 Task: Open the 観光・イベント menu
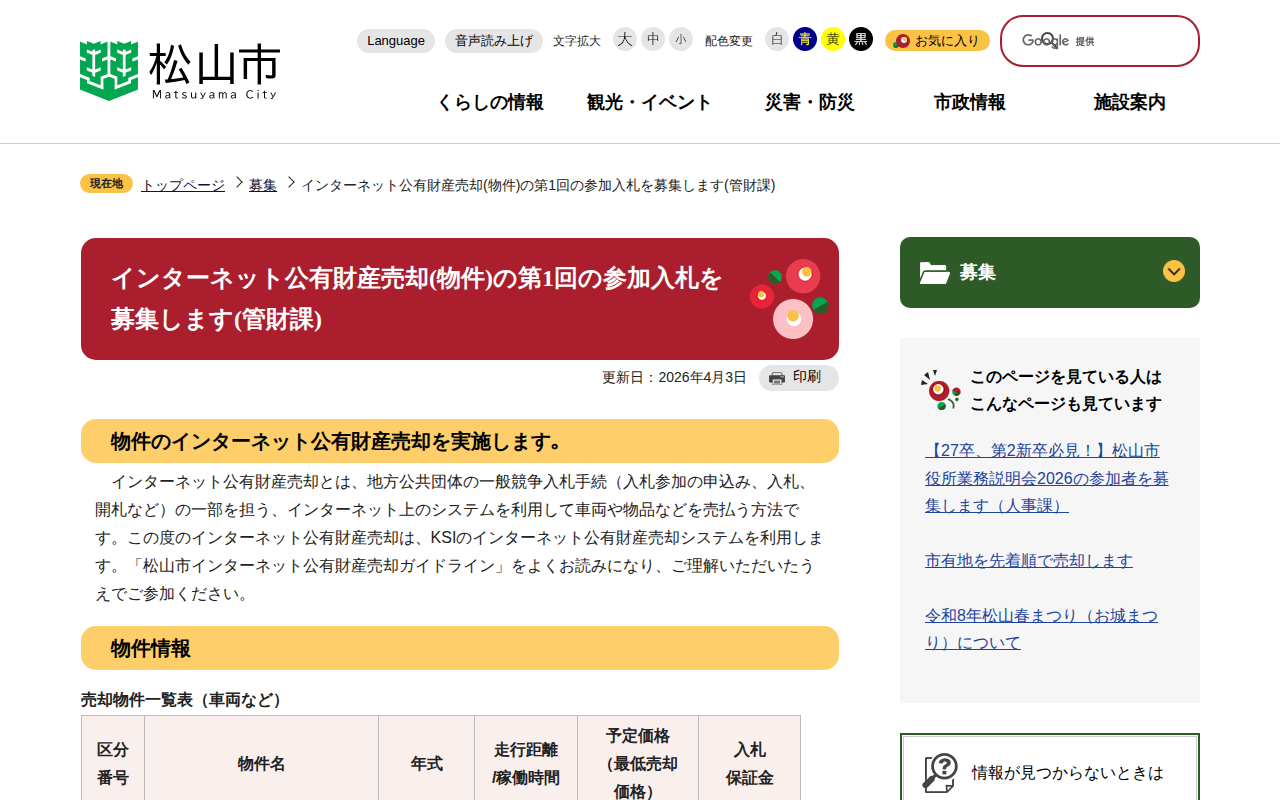[650, 102]
